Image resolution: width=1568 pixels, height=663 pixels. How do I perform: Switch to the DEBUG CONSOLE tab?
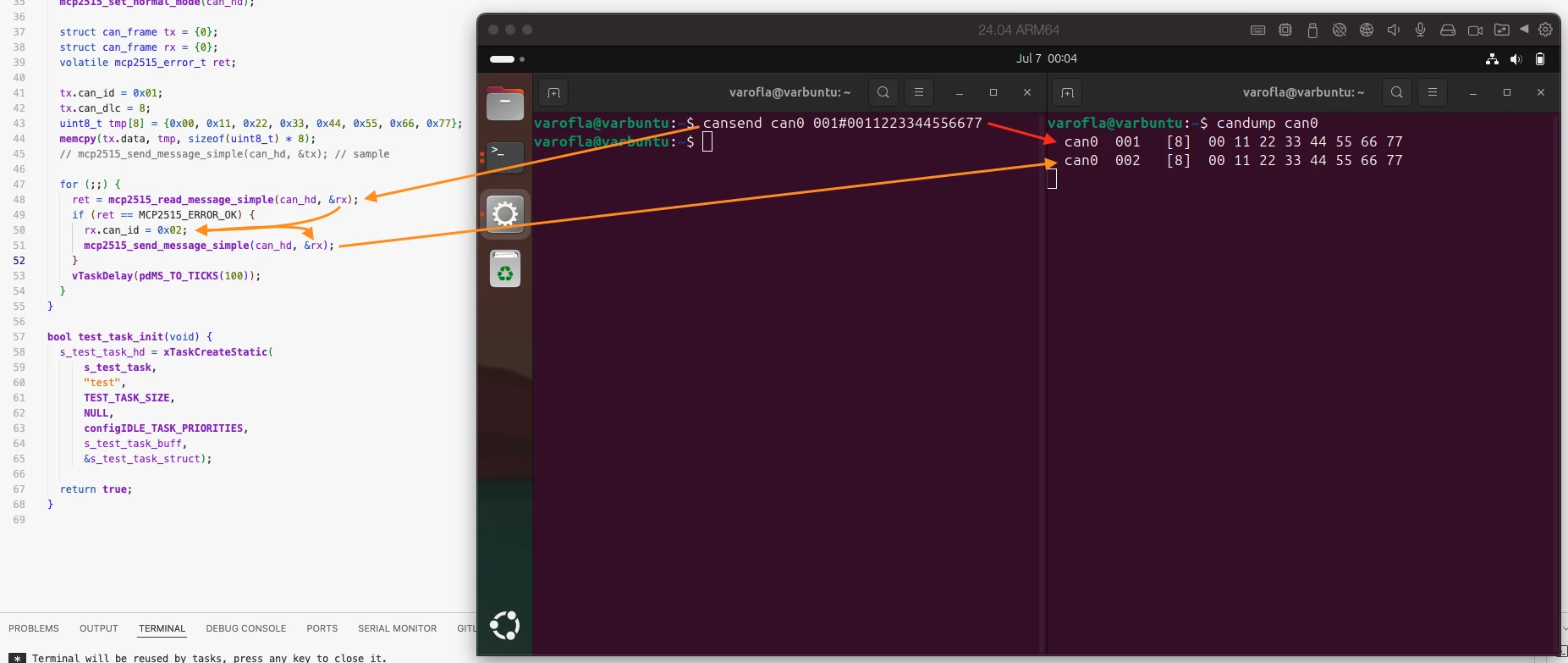tap(245, 628)
